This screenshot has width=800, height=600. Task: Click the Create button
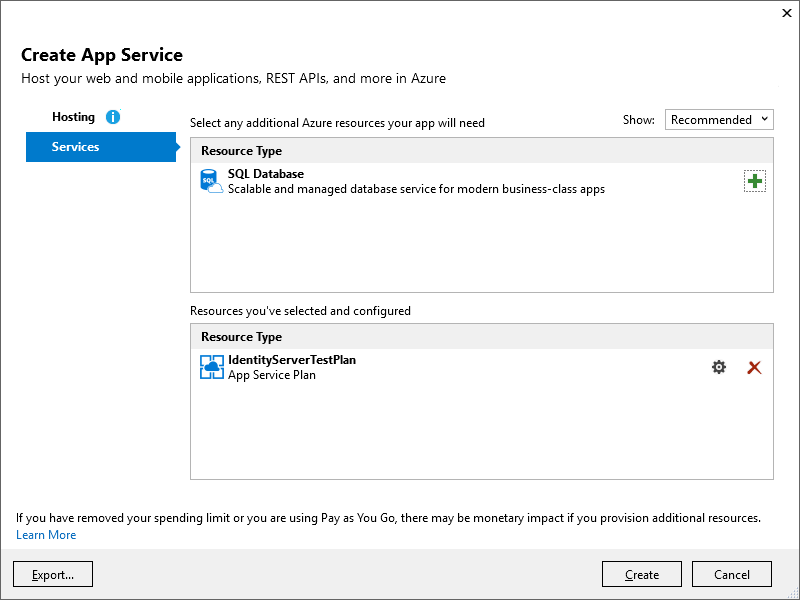click(641, 574)
